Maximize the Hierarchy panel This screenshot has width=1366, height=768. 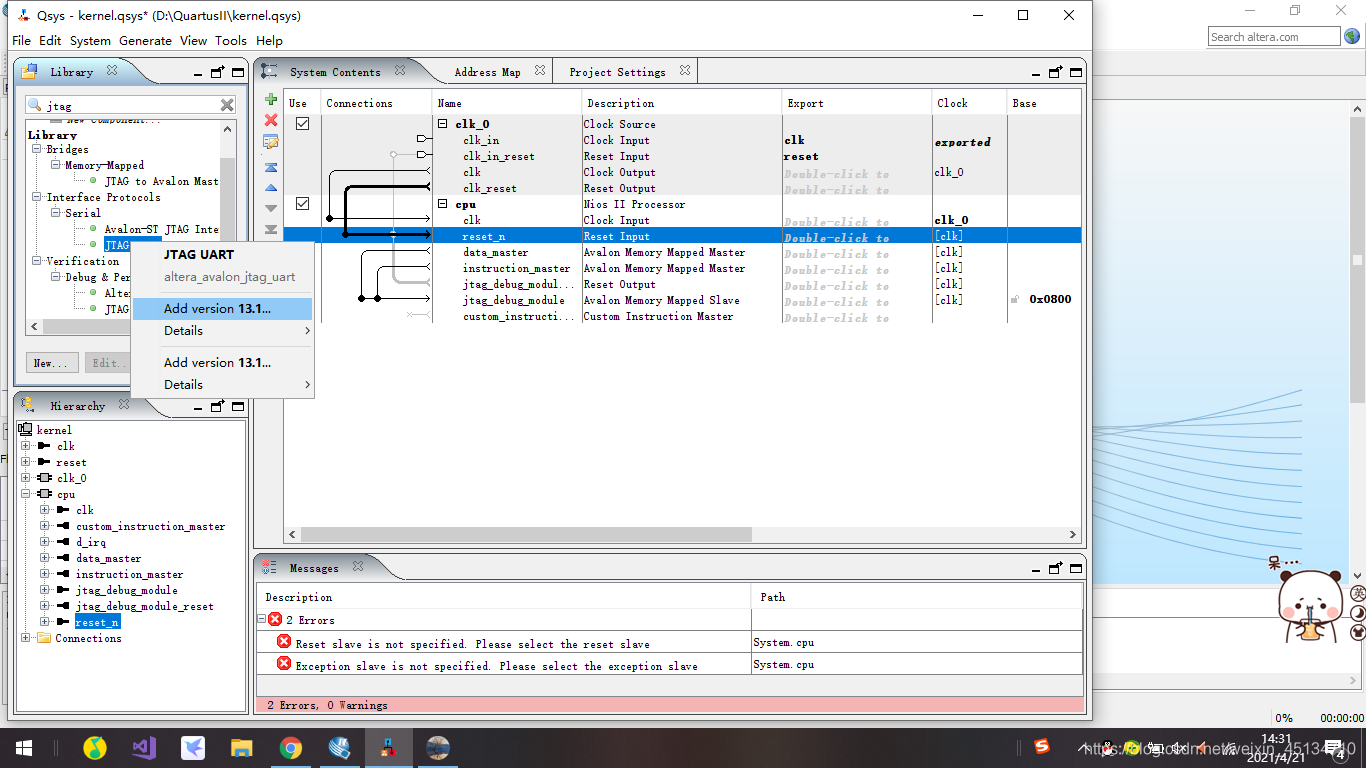coord(238,406)
